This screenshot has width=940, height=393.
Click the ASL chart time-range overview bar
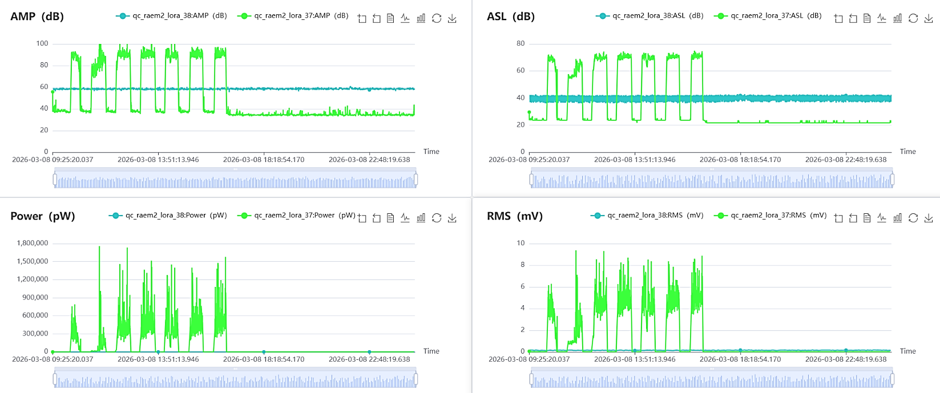[x=712, y=179]
